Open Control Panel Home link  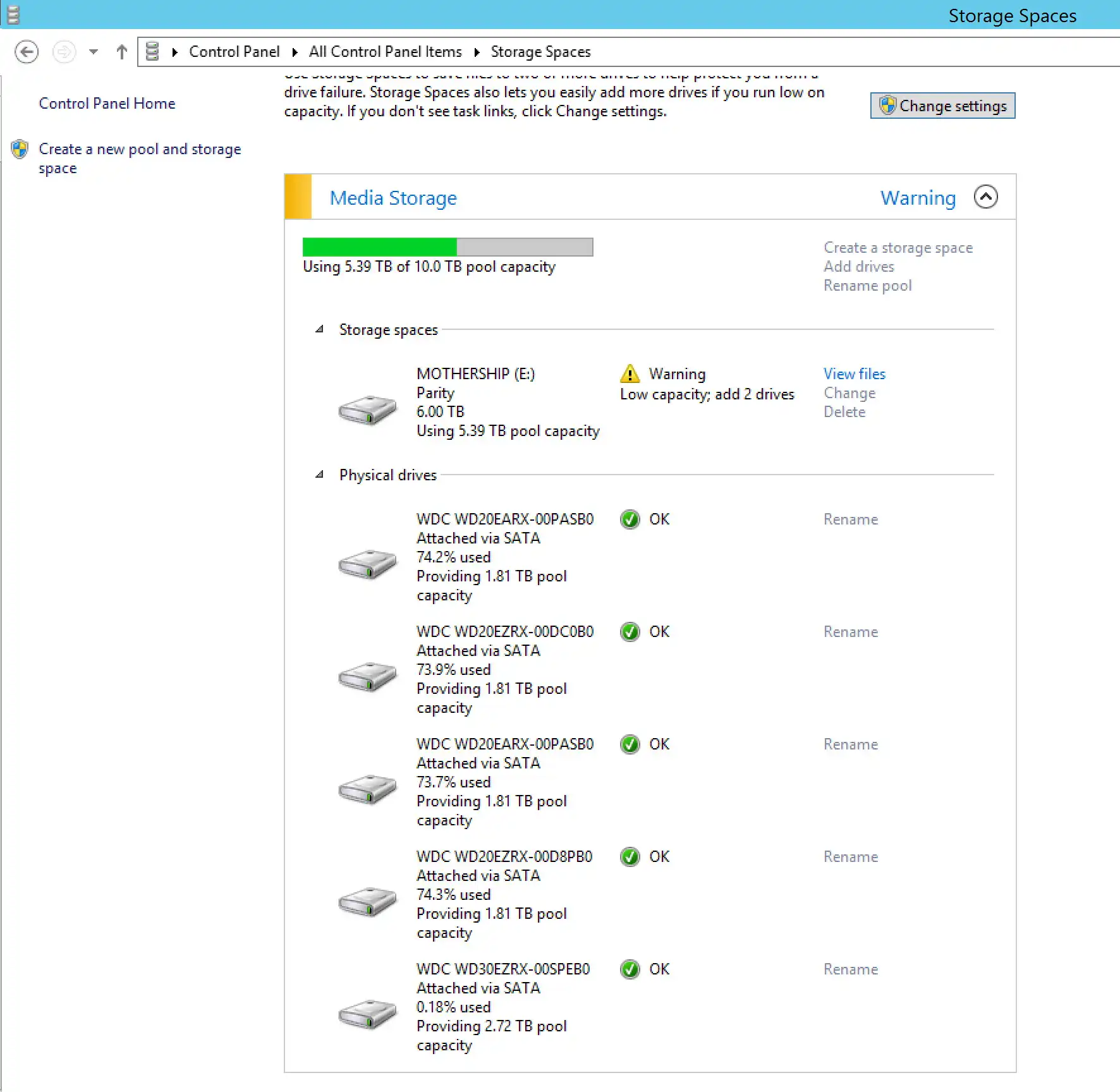click(107, 104)
